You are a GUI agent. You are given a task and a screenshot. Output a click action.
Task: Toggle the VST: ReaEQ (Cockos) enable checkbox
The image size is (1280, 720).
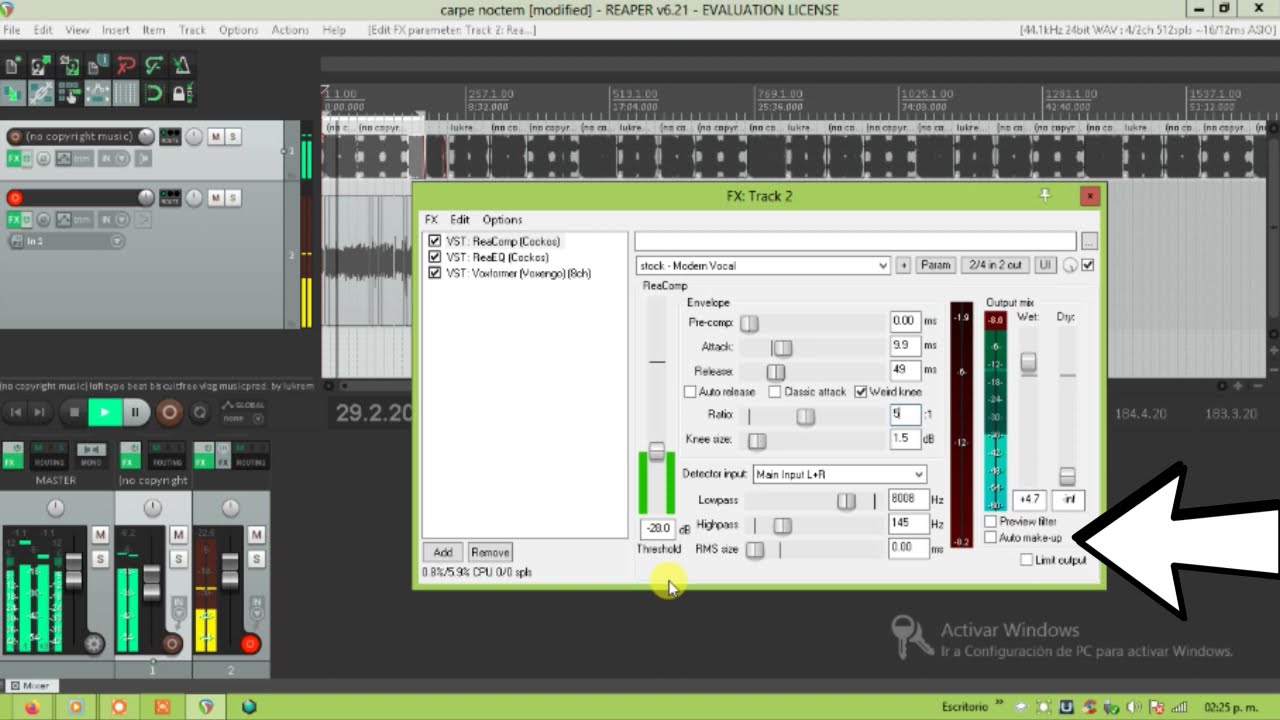434,257
